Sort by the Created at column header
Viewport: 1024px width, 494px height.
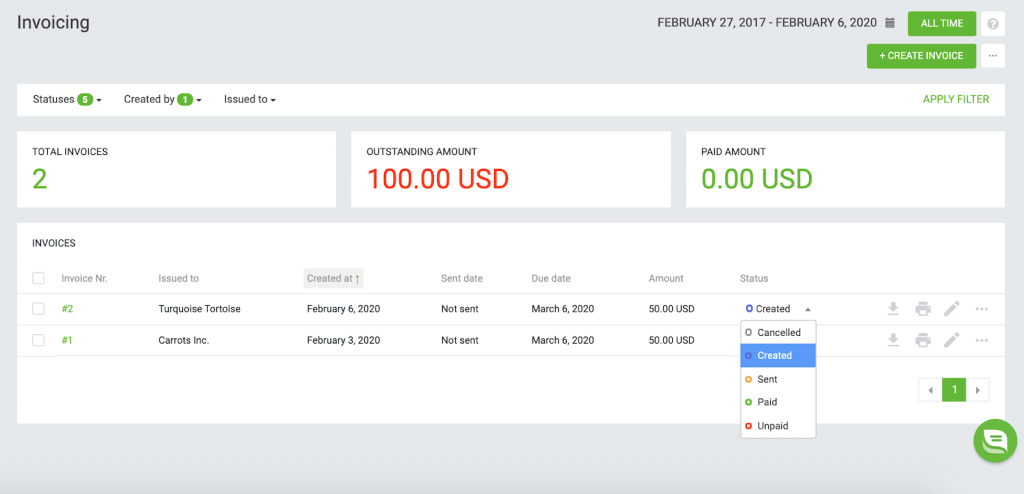(x=334, y=278)
